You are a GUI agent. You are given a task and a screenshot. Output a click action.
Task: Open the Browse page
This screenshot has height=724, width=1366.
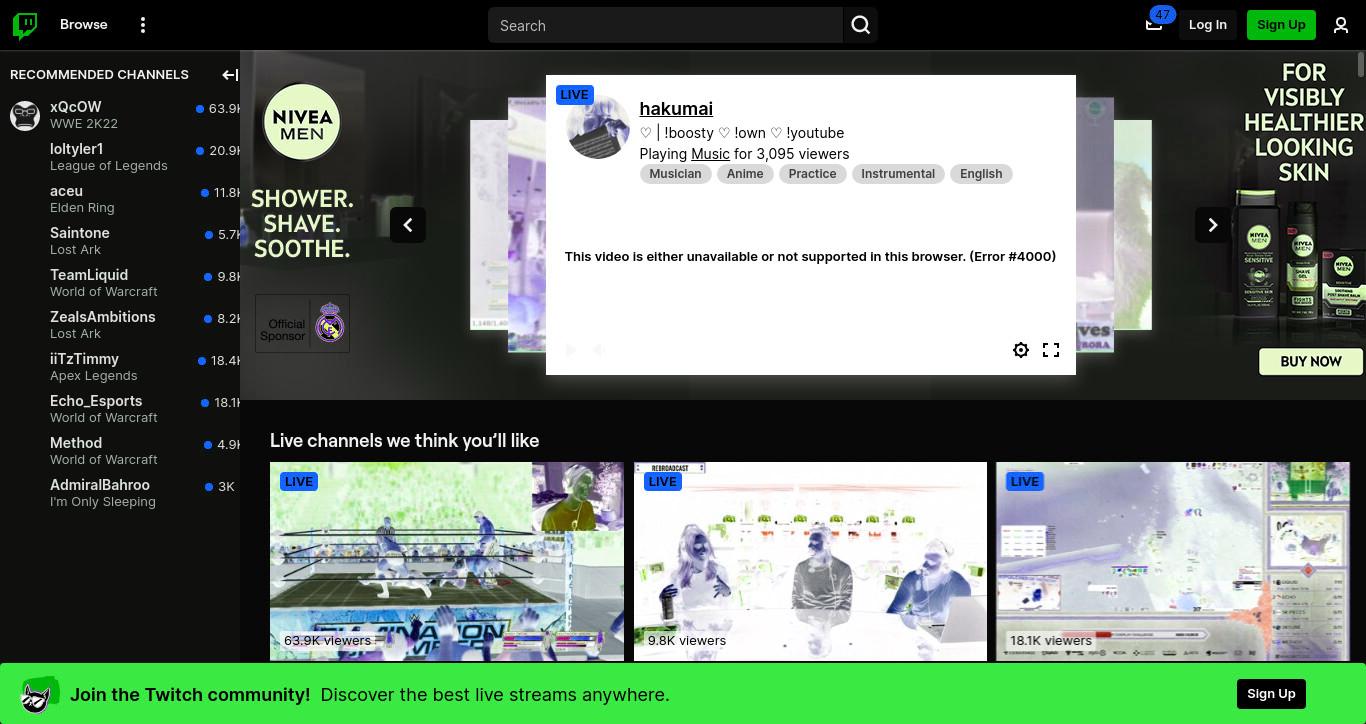(84, 24)
